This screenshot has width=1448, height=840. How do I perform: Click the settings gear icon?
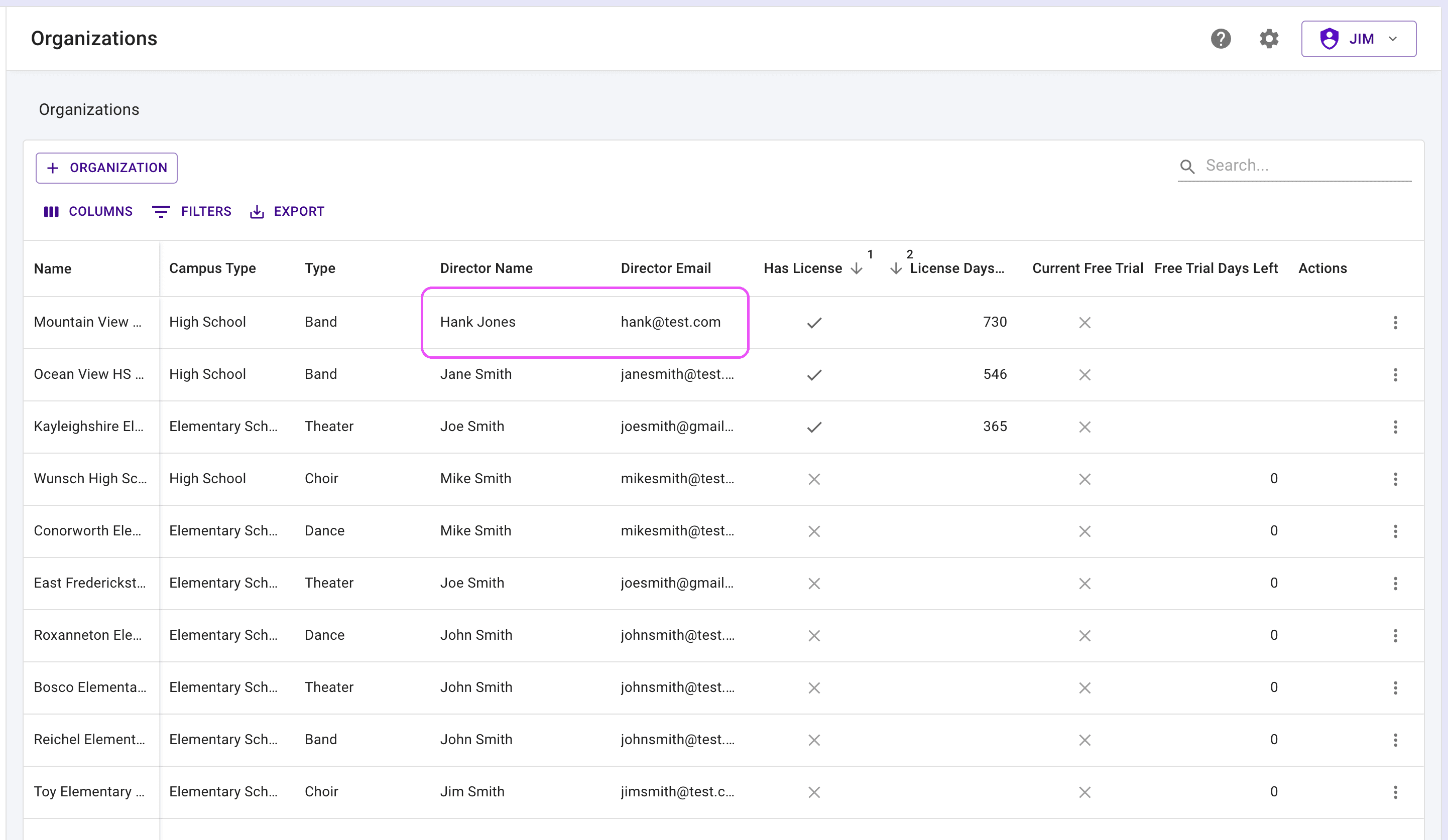pyautogui.click(x=1268, y=39)
